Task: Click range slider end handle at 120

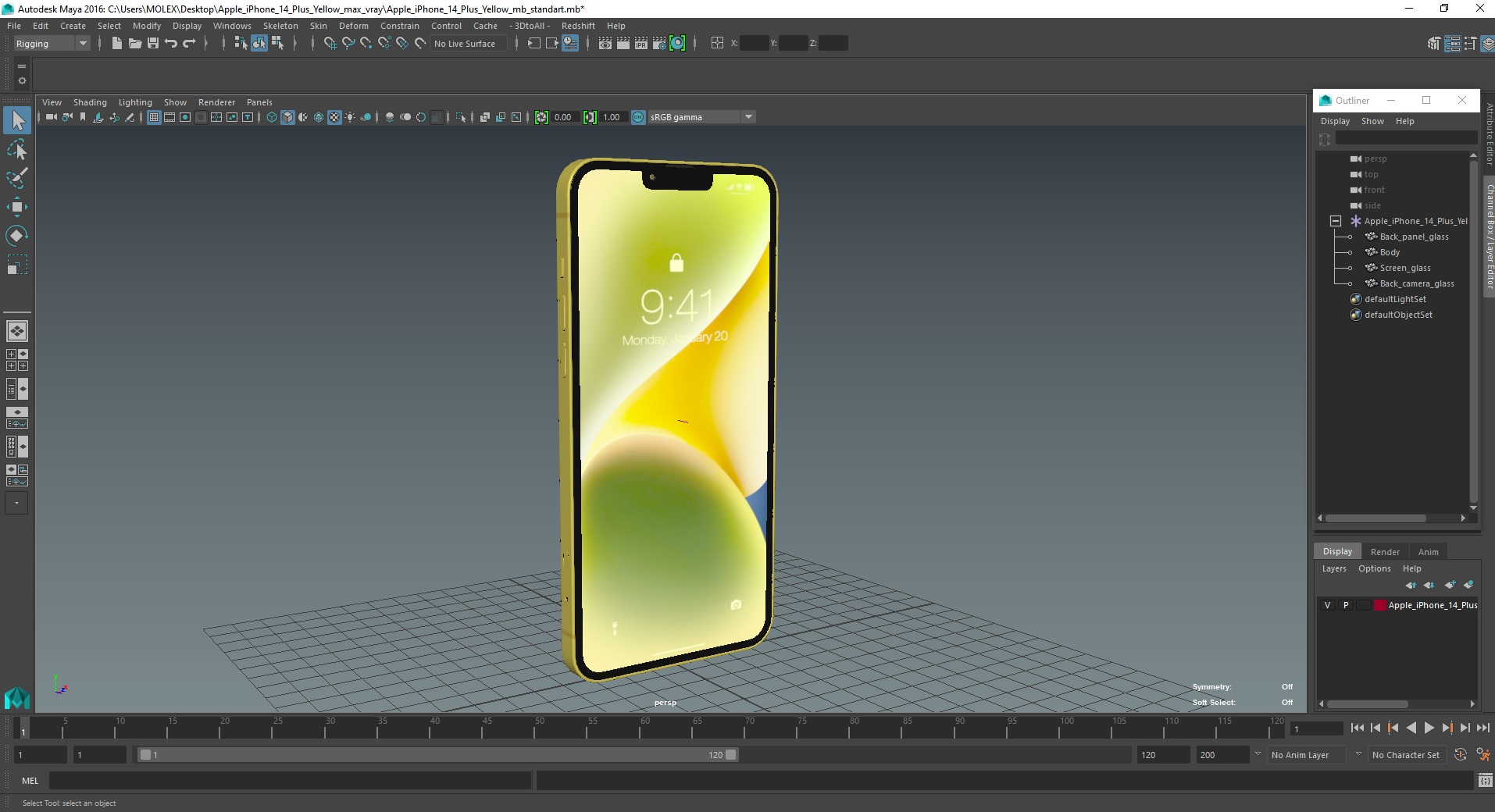Action: click(x=731, y=755)
